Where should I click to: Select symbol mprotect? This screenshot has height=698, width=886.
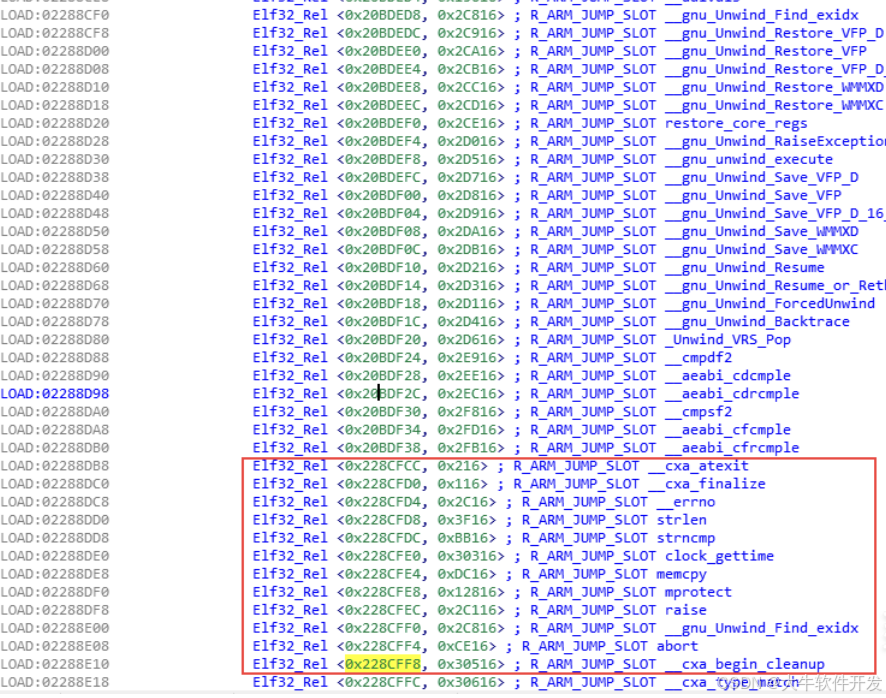tap(698, 592)
